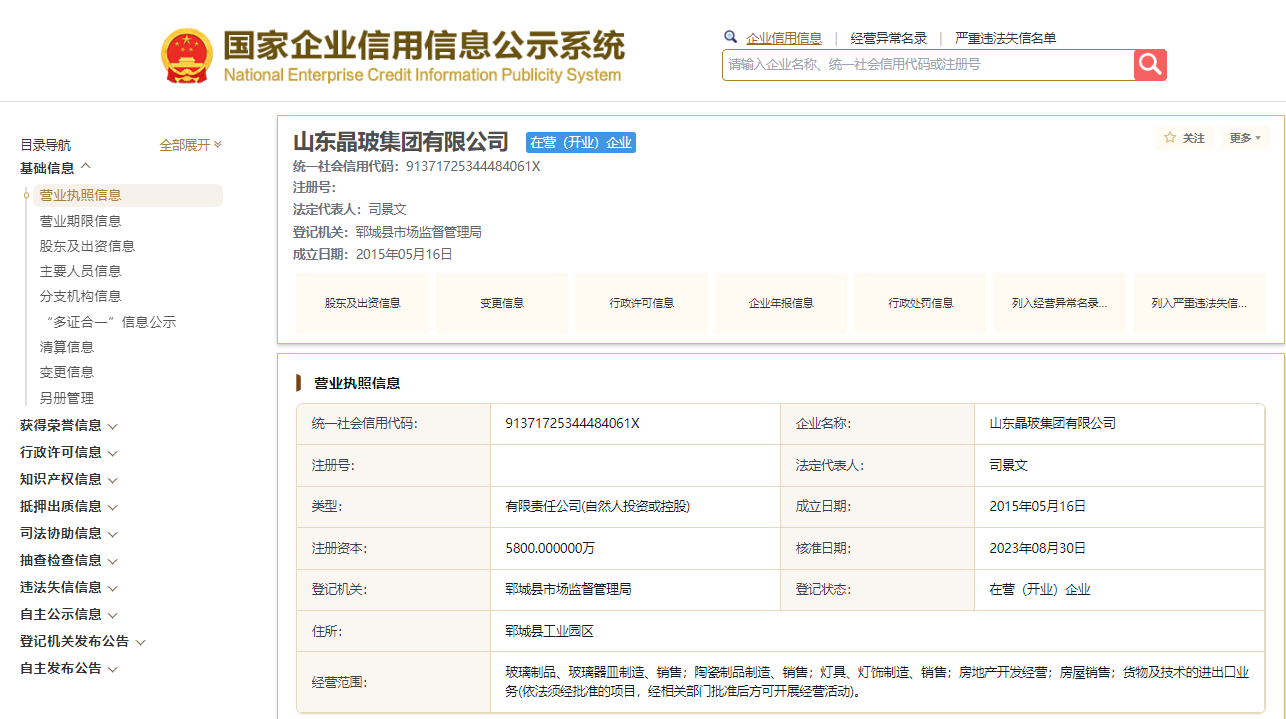Click the 经营范围 row label
This screenshot has width=1286, height=719.
tap(340, 682)
